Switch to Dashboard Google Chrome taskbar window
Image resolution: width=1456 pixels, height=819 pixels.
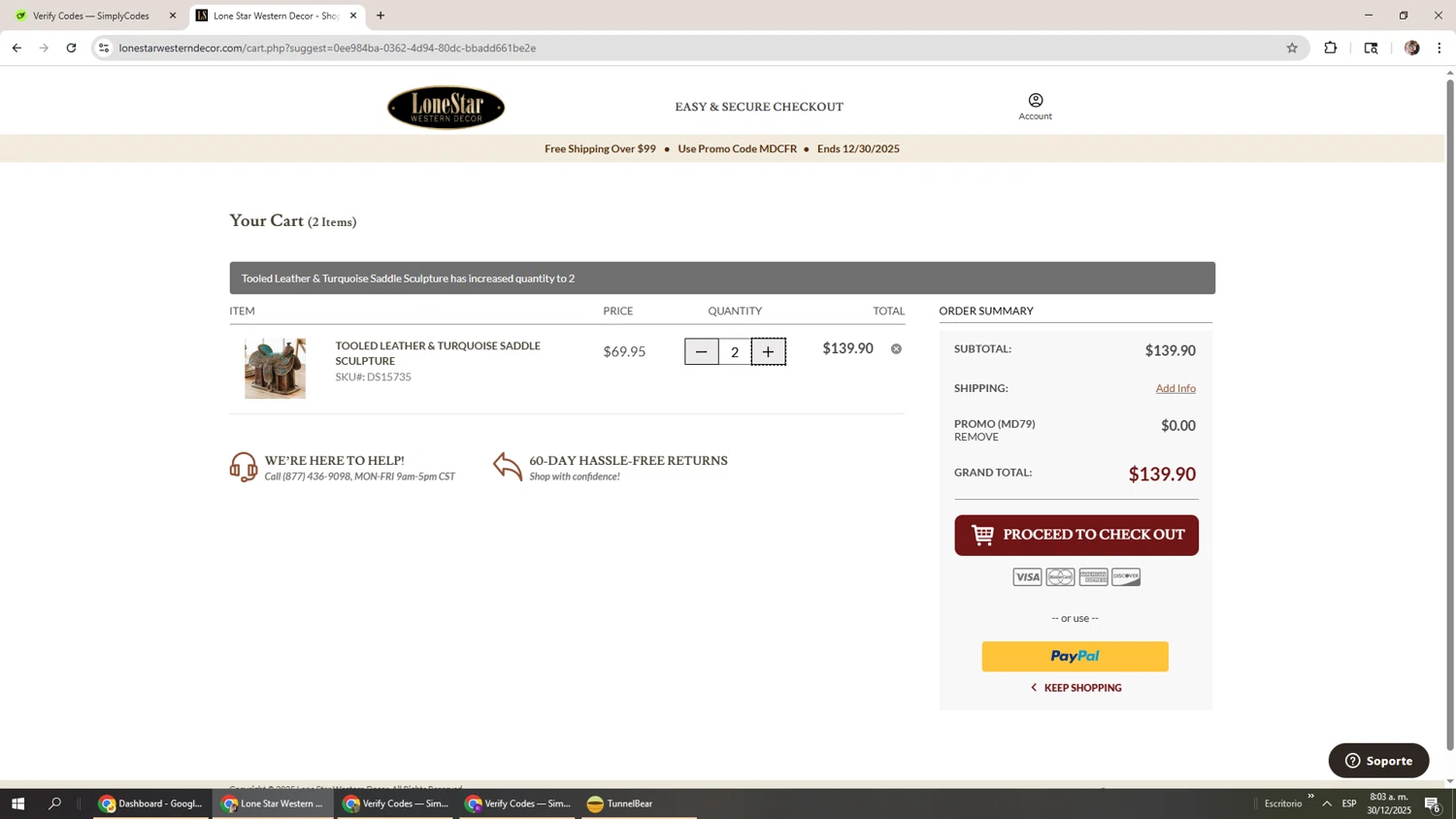point(151,803)
